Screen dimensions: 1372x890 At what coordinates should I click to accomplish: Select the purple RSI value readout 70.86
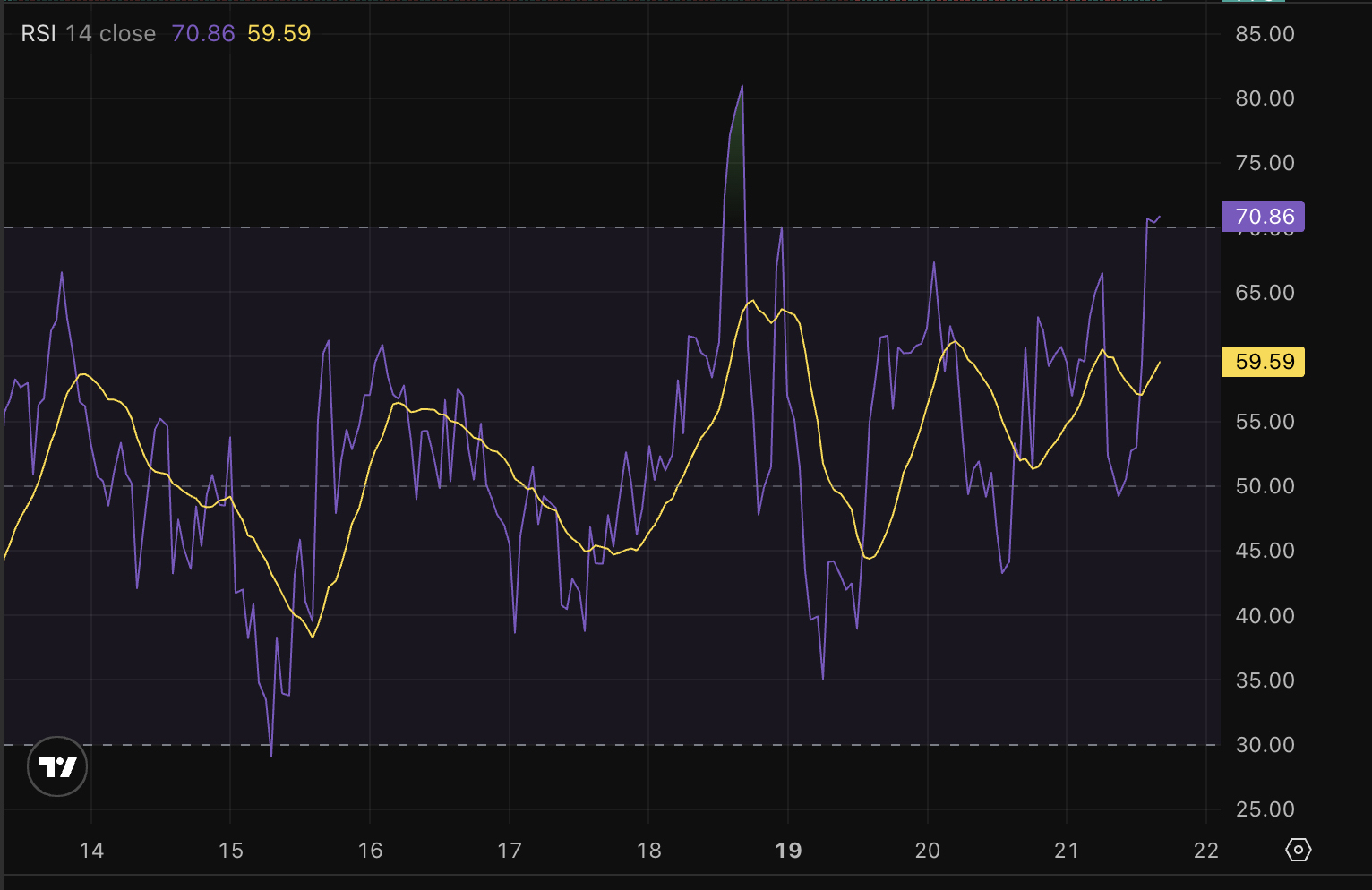(202, 33)
